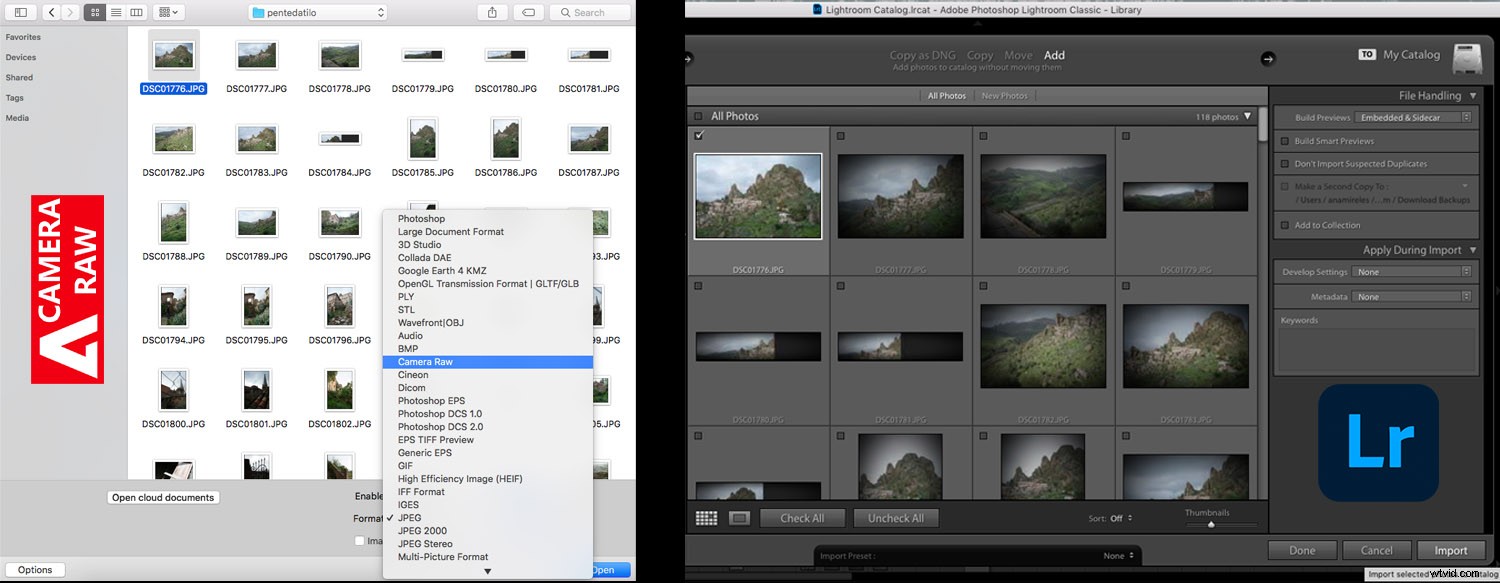The width and height of the screenshot is (1500, 583).
Task: Switch to grid view in Lightroom filmstrip toolbar
Action: [706, 517]
